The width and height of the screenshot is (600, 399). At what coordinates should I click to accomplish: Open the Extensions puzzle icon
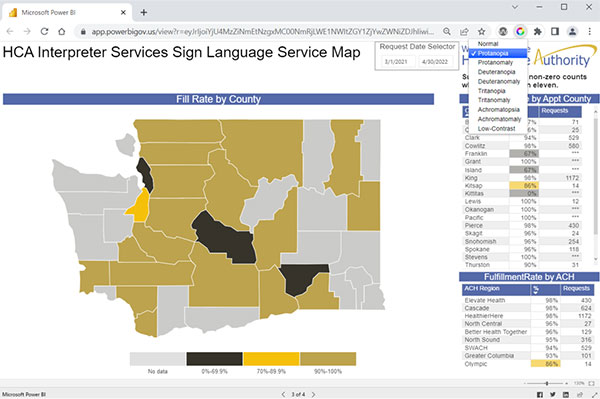(x=538, y=32)
